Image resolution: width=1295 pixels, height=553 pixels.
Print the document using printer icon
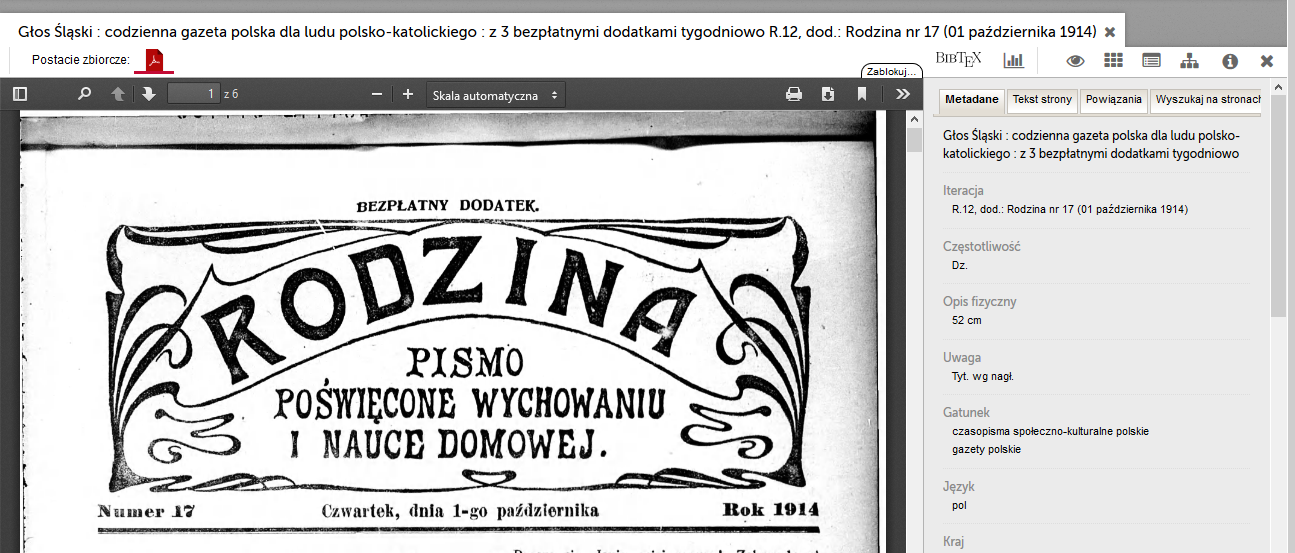tap(794, 94)
